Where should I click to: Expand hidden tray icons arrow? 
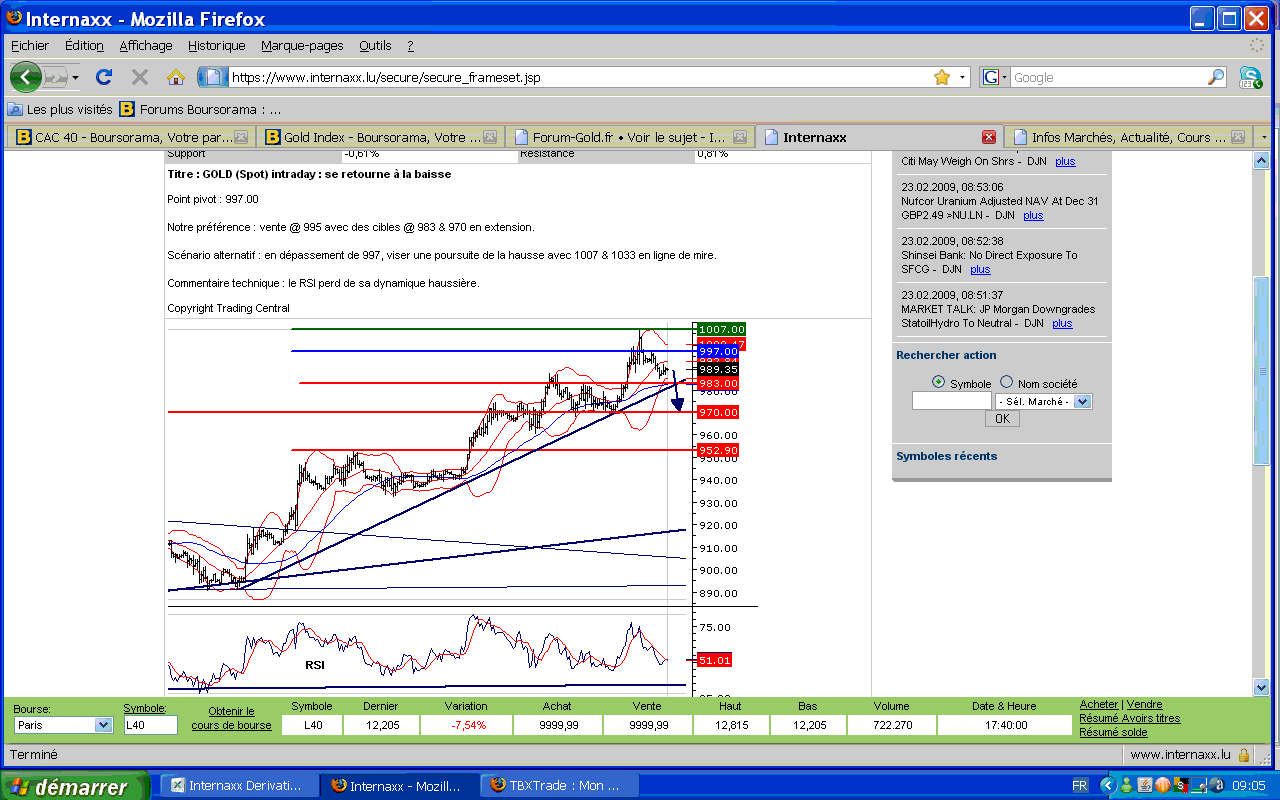(x=1107, y=786)
